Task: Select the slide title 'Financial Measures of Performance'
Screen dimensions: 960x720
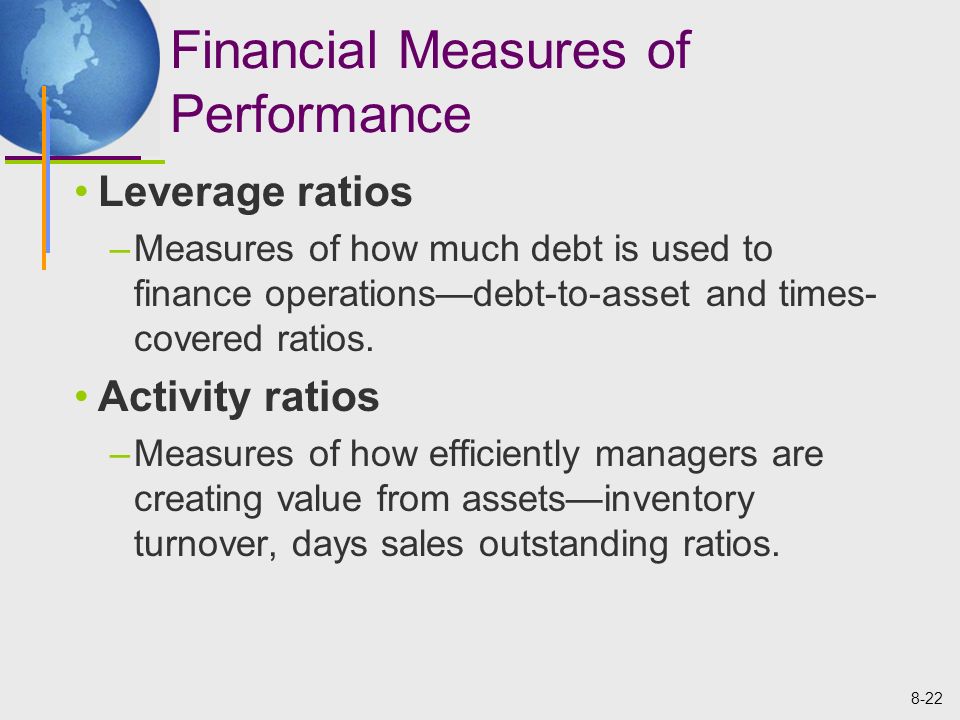Action: pos(430,81)
